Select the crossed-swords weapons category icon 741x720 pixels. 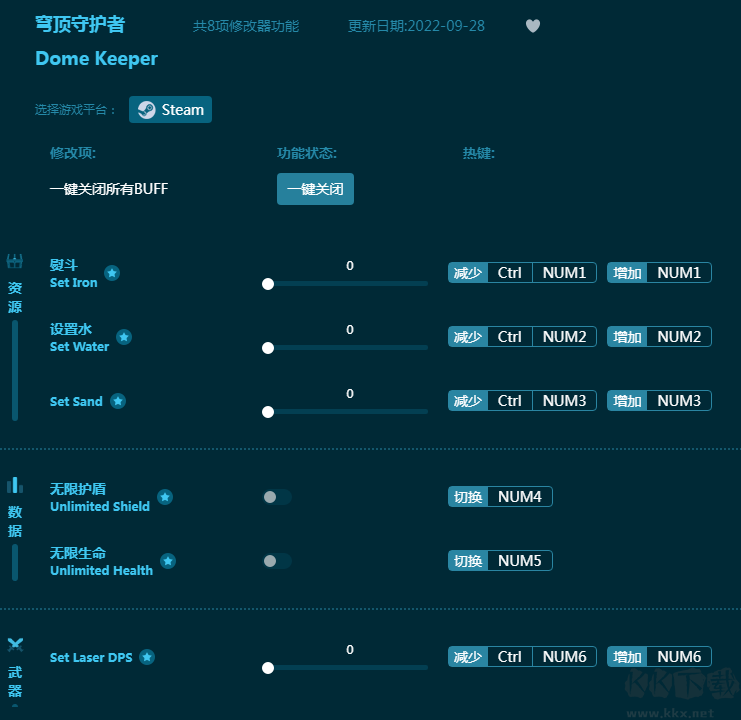(x=15, y=645)
